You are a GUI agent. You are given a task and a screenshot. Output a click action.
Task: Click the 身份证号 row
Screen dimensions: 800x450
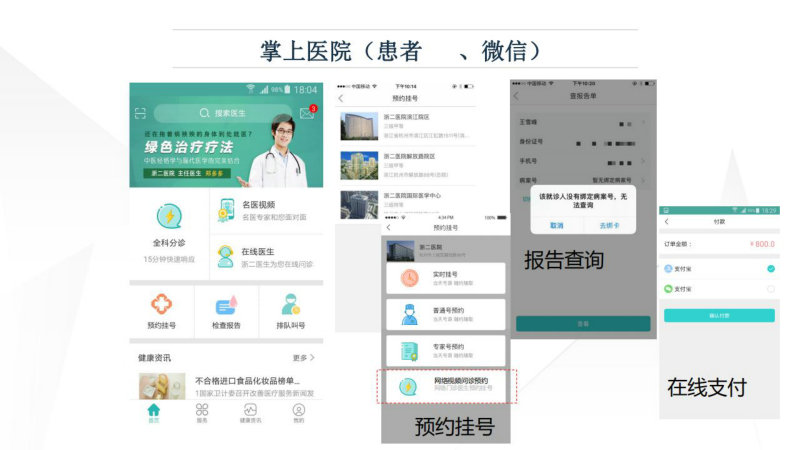[583, 142]
